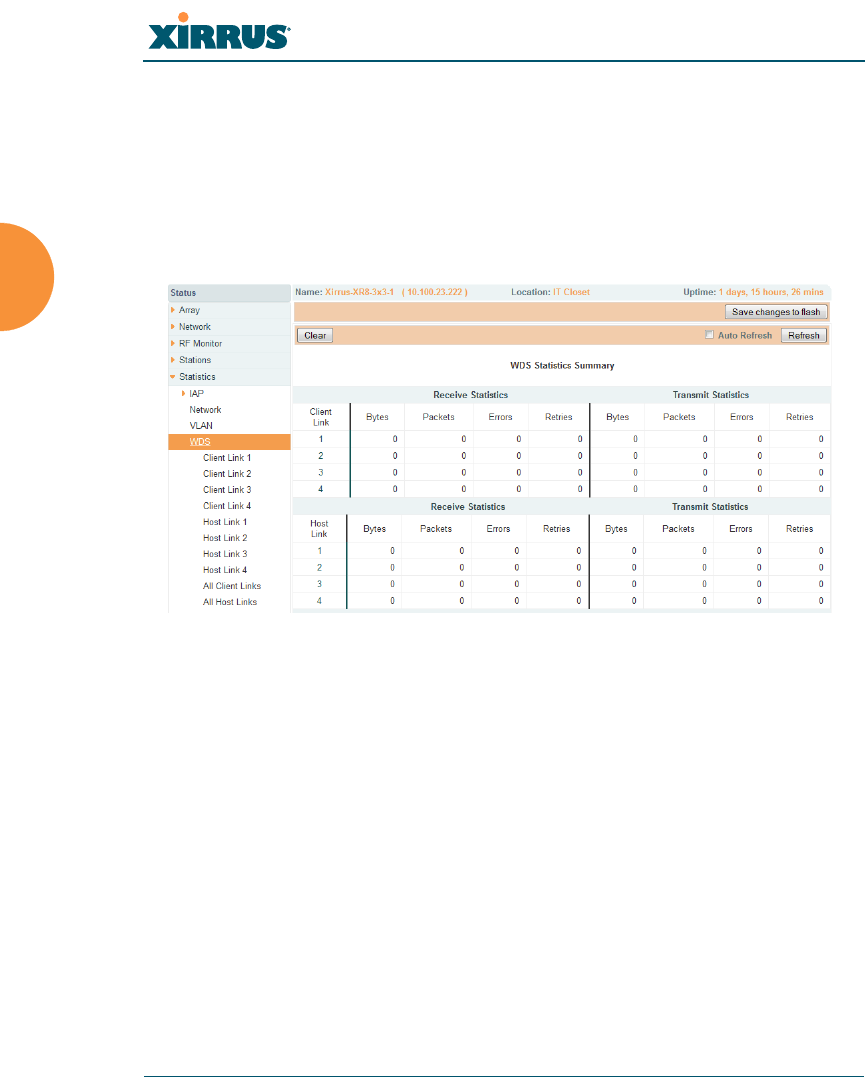The width and height of the screenshot is (865, 1077).
Task: Select VLAN statistics item
Action: (201, 426)
